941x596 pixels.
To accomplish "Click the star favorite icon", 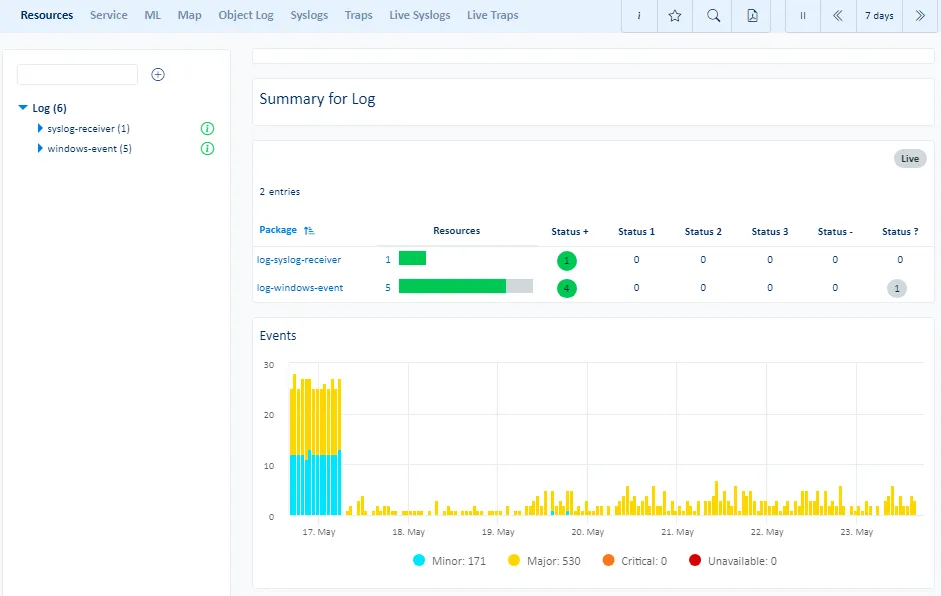I will (675, 16).
